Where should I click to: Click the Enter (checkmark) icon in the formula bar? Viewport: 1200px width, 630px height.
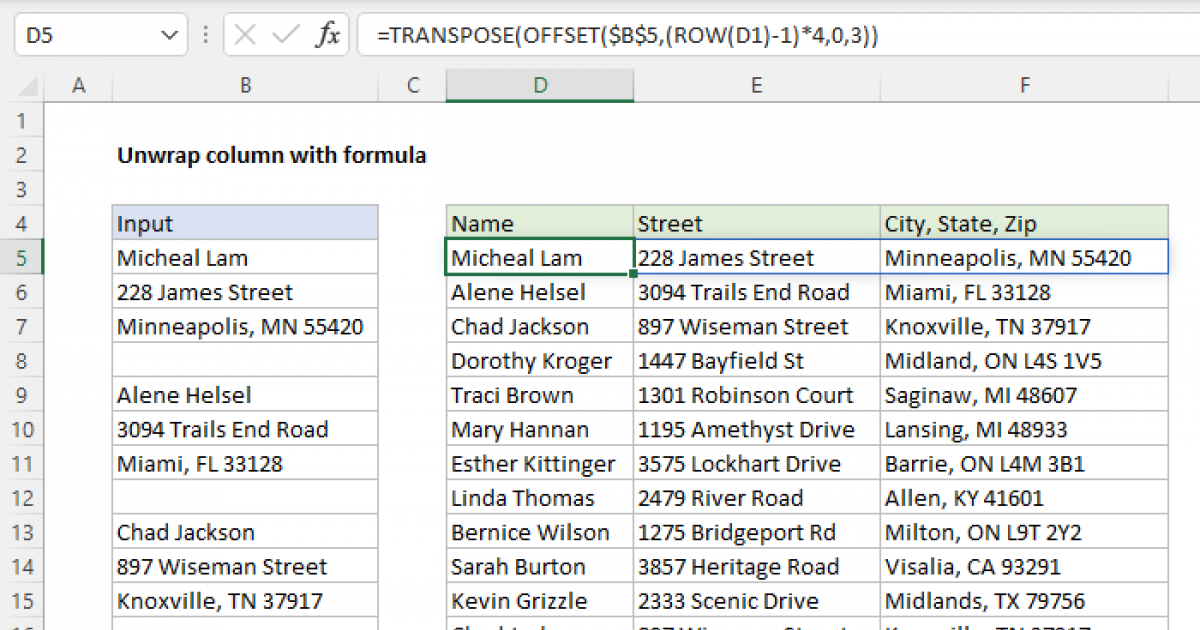(x=283, y=33)
